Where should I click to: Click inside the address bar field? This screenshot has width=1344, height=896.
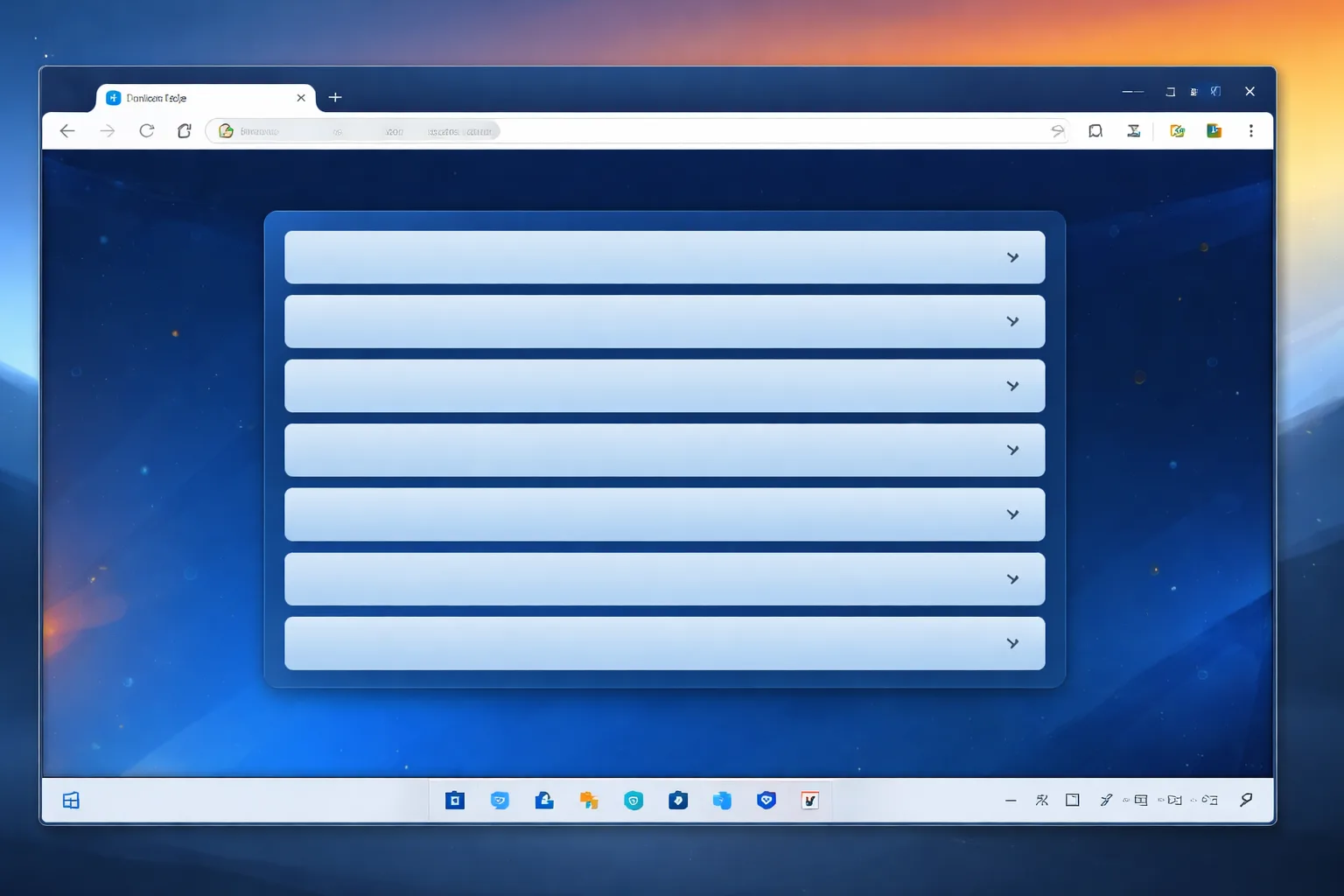pyautogui.click(x=637, y=131)
